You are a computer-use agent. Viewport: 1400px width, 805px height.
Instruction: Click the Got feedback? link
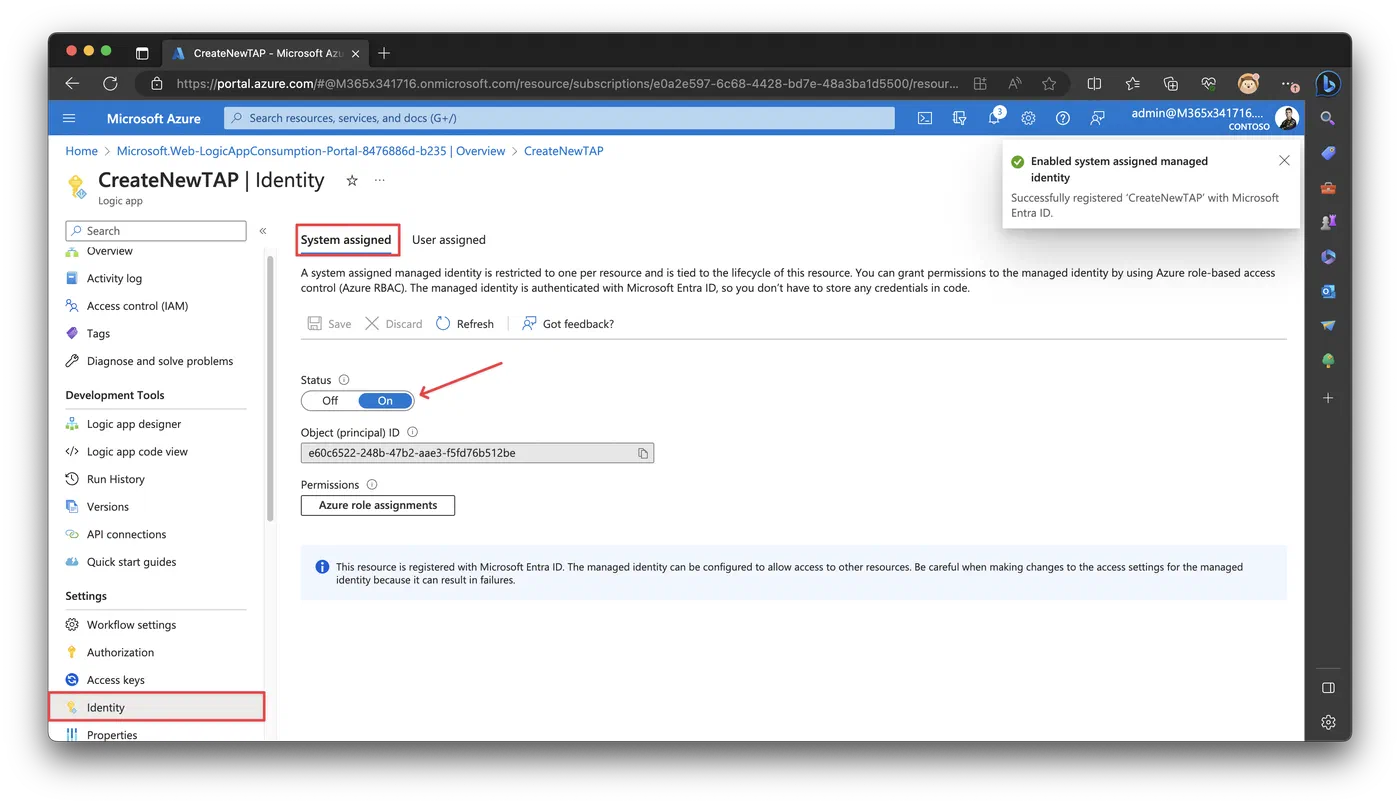pos(568,324)
